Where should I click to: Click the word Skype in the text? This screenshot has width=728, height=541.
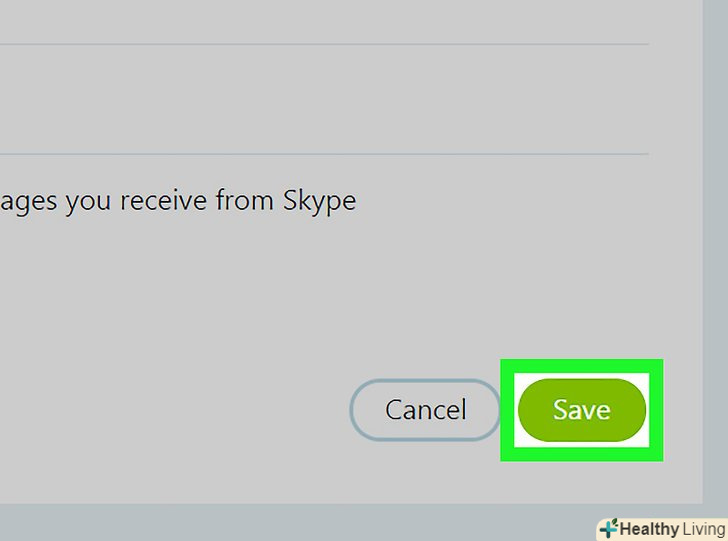pyautogui.click(x=320, y=200)
